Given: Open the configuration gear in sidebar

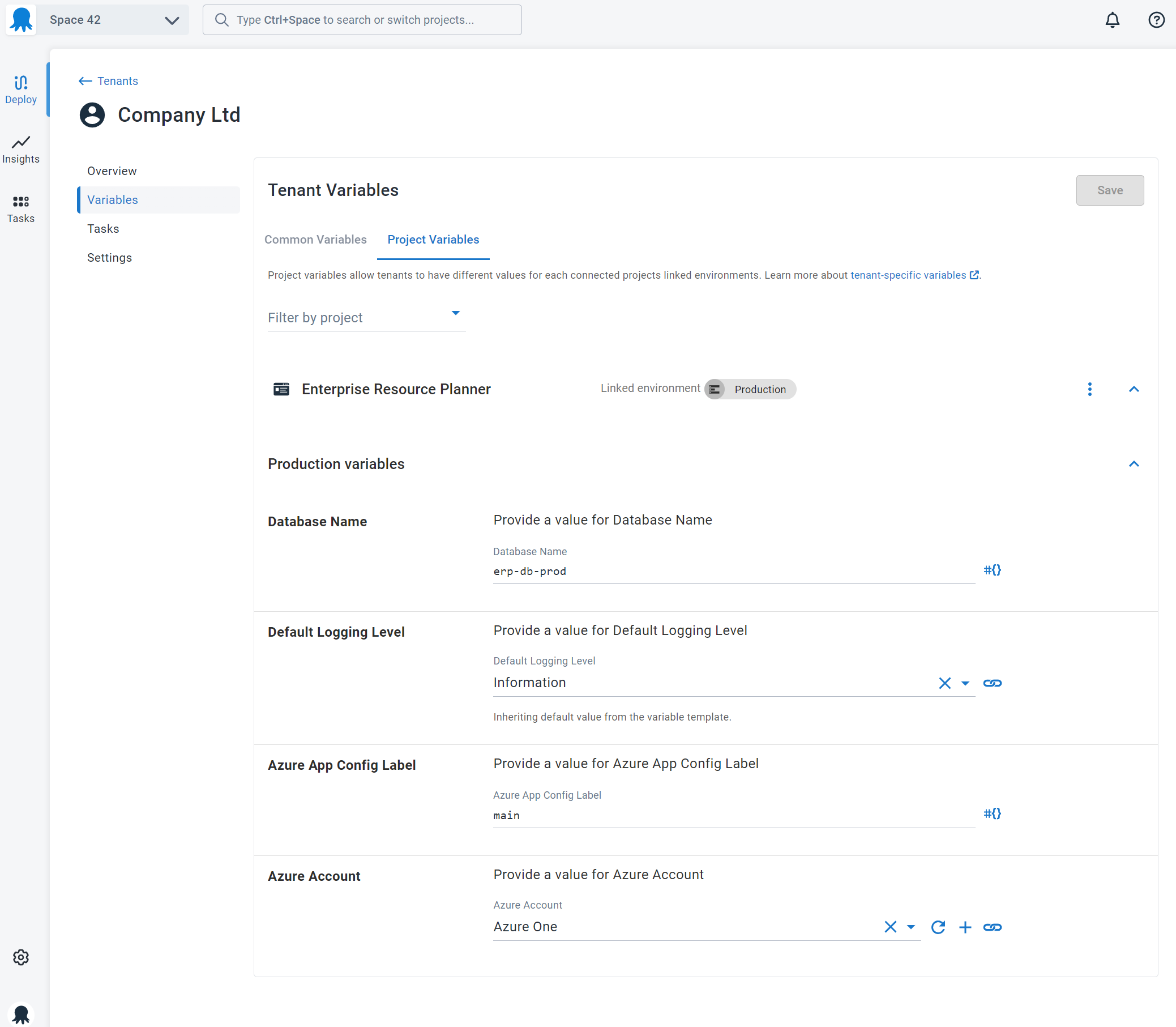Looking at the screenshot, I should (21, 957).
